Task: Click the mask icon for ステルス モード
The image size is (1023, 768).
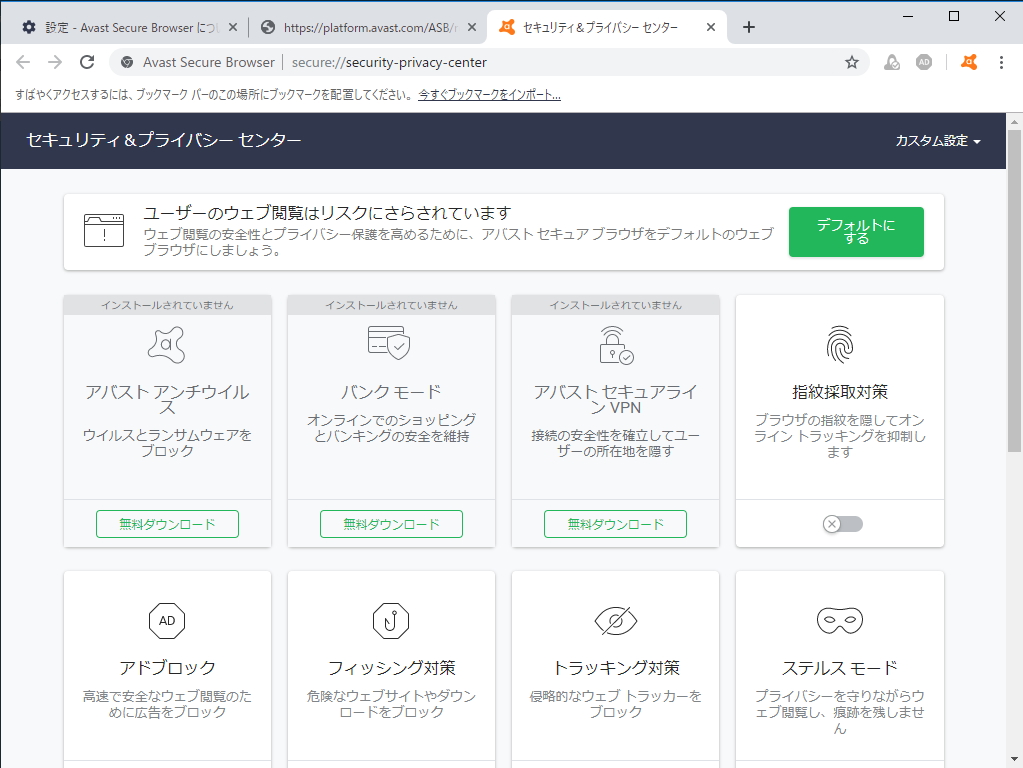Action: [838, 620]
